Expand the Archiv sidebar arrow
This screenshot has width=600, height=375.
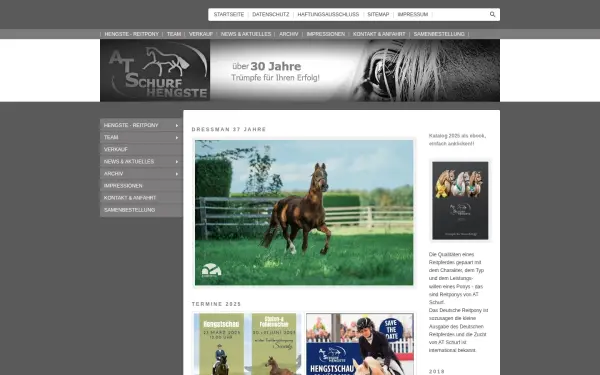pyautogui.click(x=177, y=174)
